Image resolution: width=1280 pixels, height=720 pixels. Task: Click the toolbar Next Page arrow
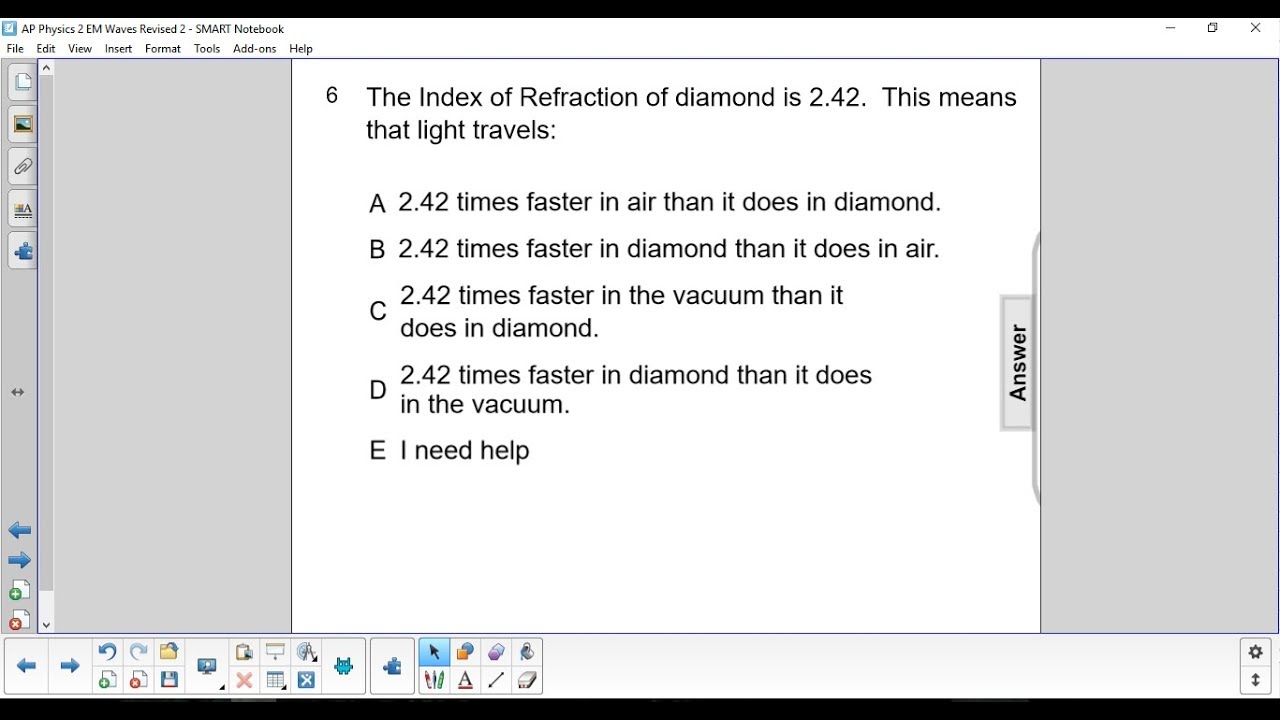69,666
